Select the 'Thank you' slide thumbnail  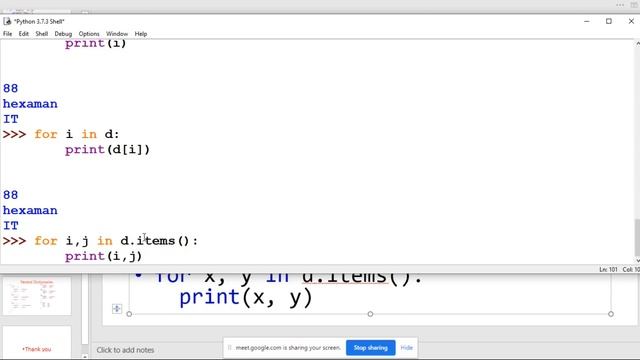[37, 342]
